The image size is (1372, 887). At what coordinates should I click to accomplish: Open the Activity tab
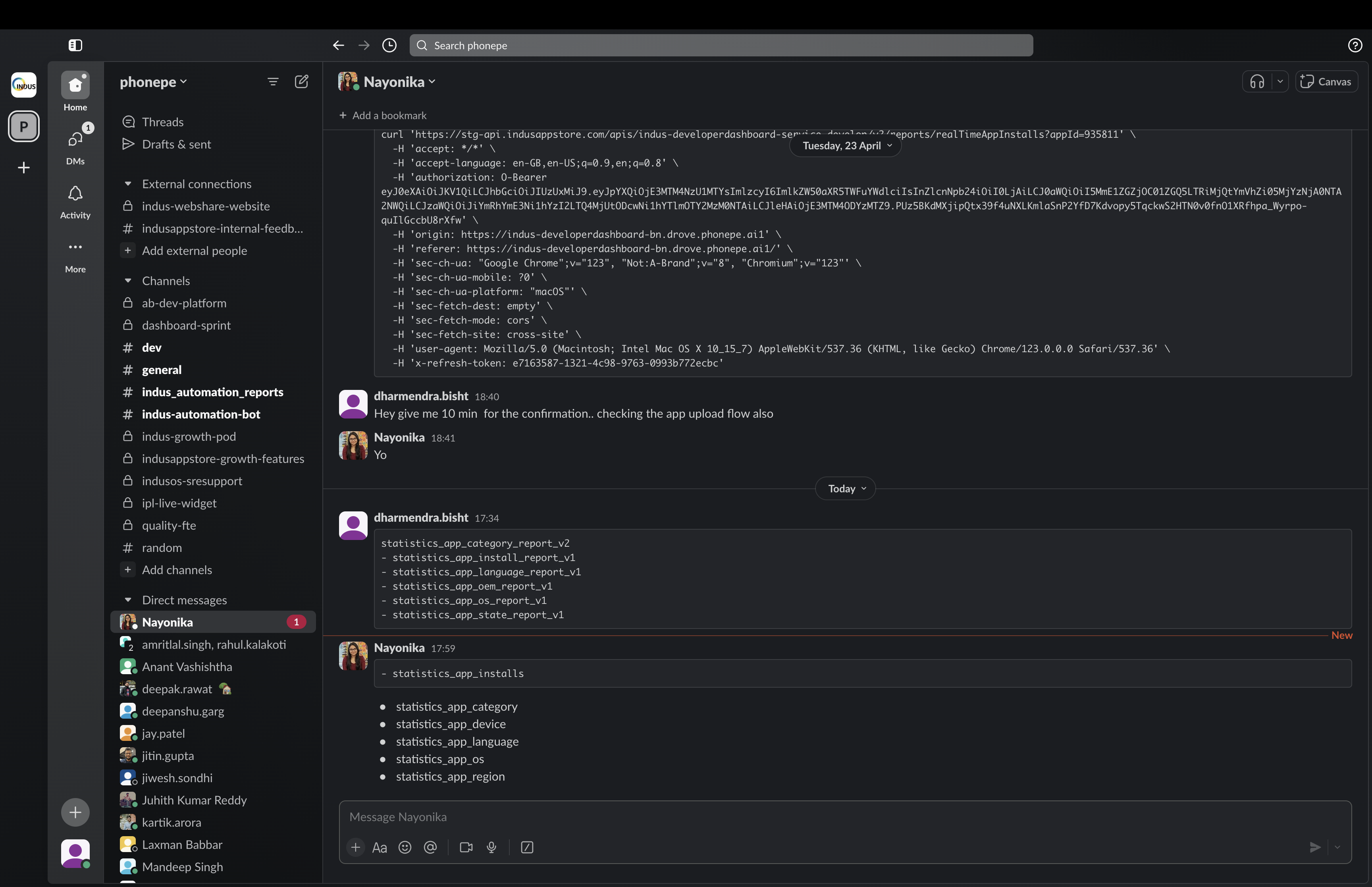pyautogui.click(x=75, y=202)
